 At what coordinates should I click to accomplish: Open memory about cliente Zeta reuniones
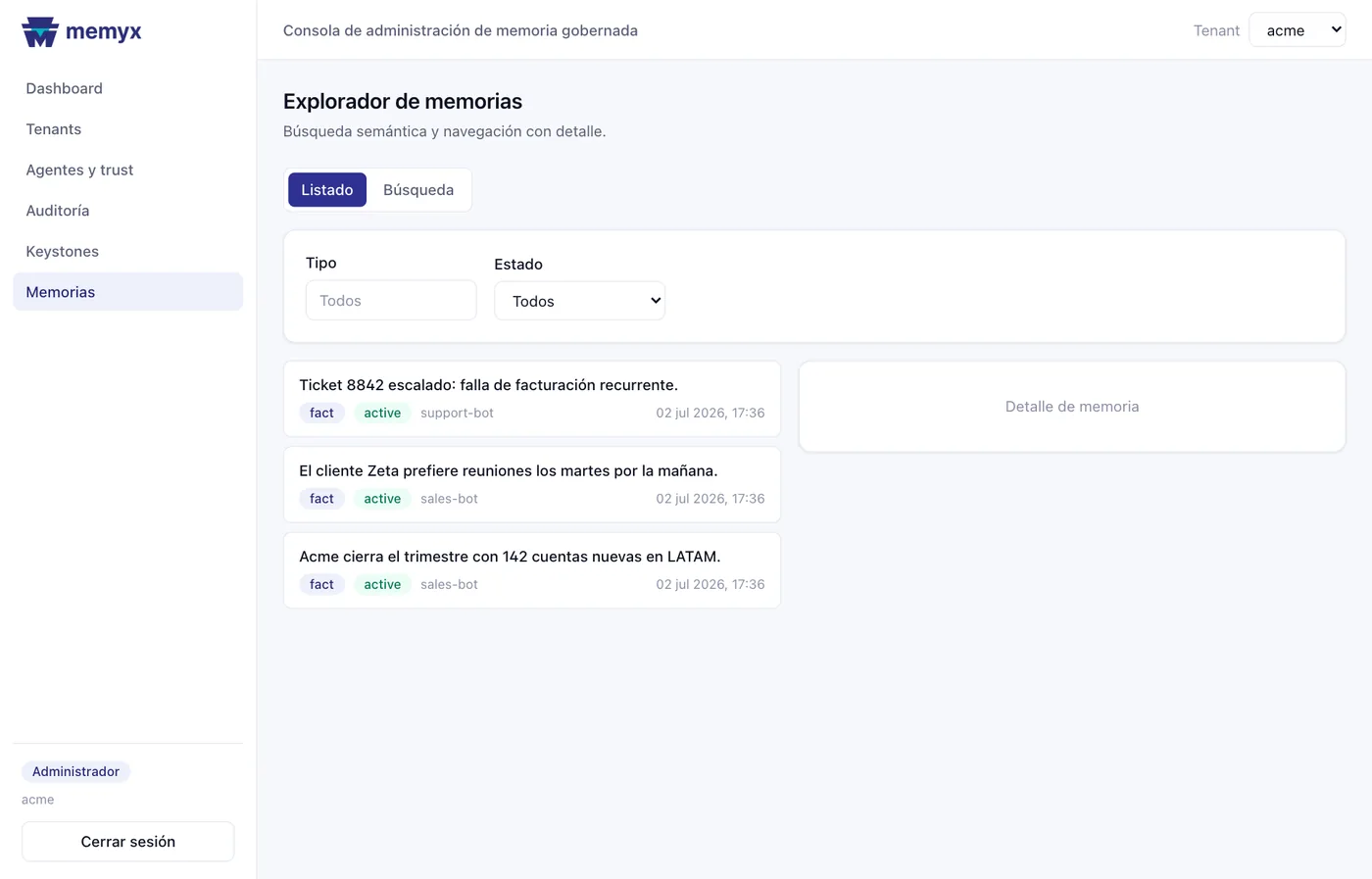(532, 484)
